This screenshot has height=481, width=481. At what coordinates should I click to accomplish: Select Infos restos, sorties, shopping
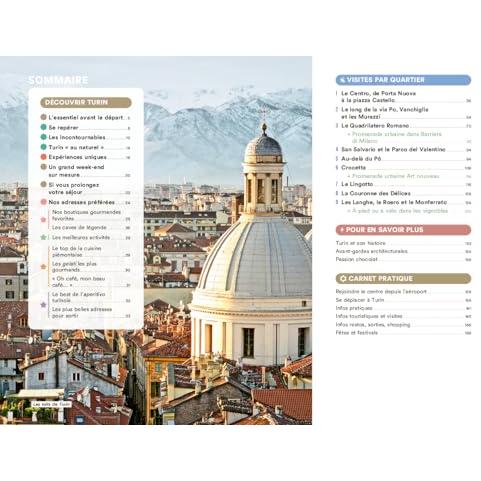403,324
